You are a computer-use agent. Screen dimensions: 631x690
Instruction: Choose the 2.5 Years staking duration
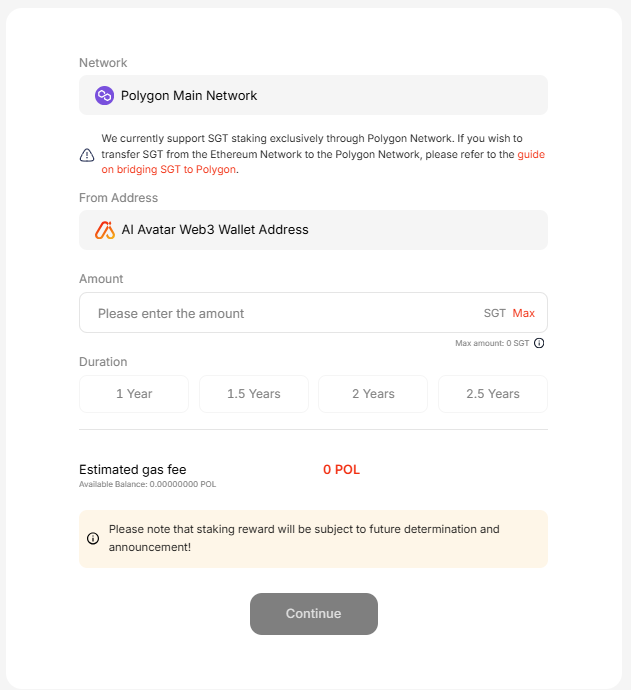pyautogui.click(x=493, y=394)
